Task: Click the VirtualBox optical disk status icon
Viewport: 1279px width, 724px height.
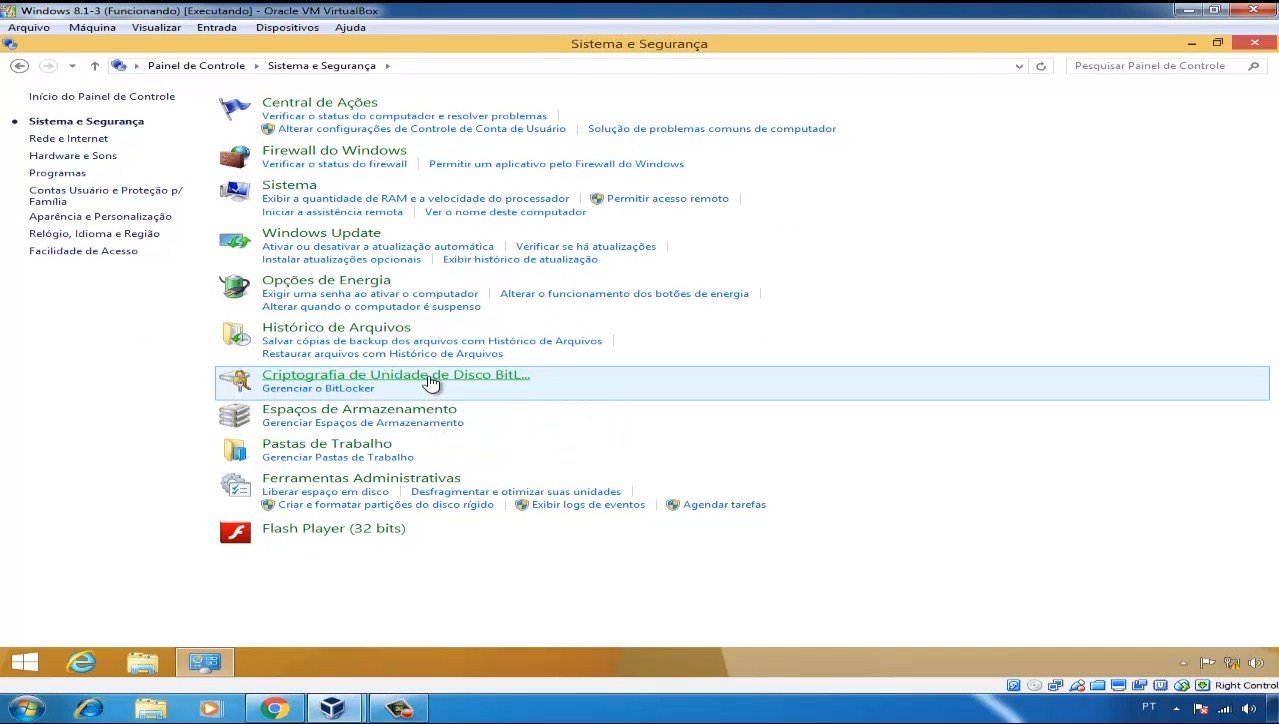Action: click(1034, 686)
